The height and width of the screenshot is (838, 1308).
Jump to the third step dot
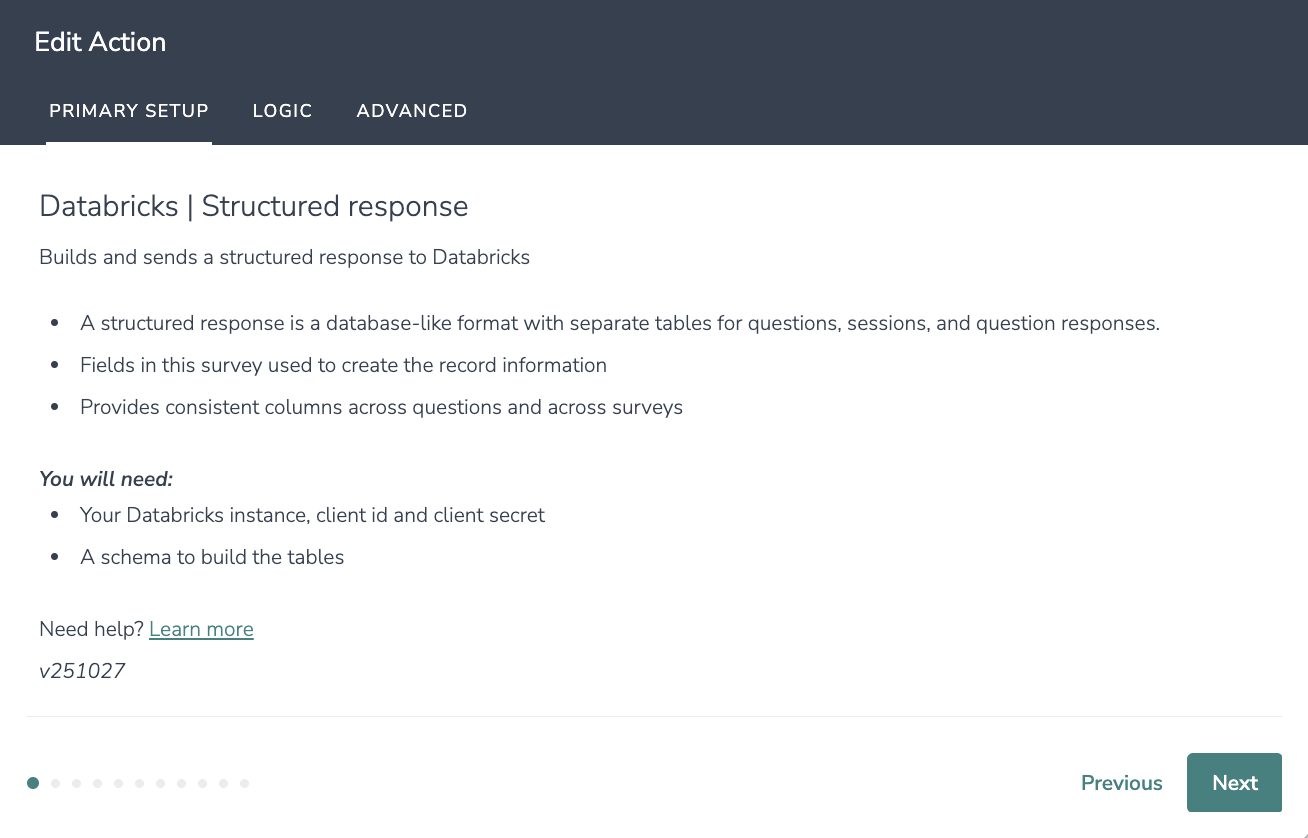pyautogui.click(x=77, y=783)
